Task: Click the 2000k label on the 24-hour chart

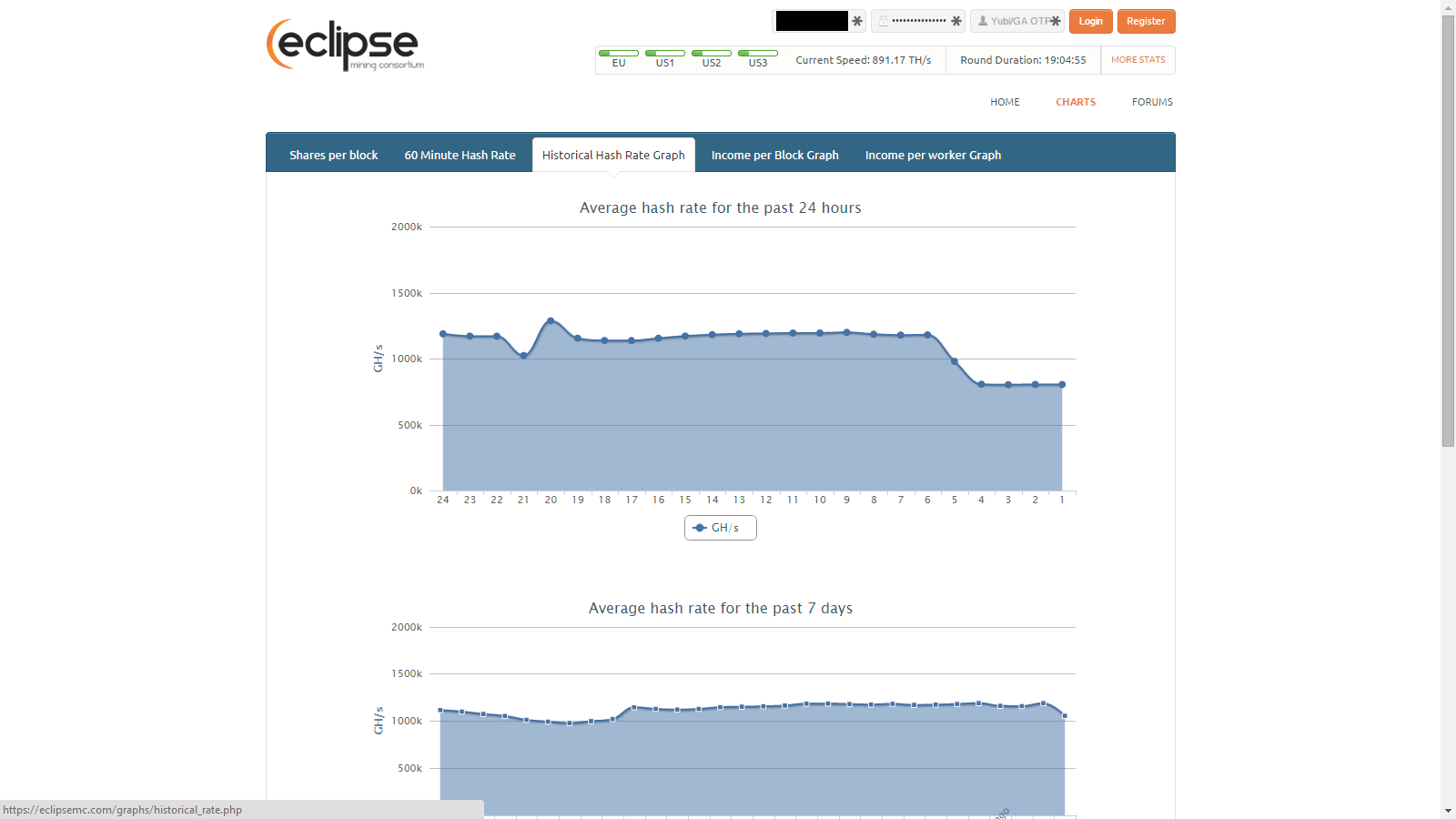Action: tap(407, 227)
